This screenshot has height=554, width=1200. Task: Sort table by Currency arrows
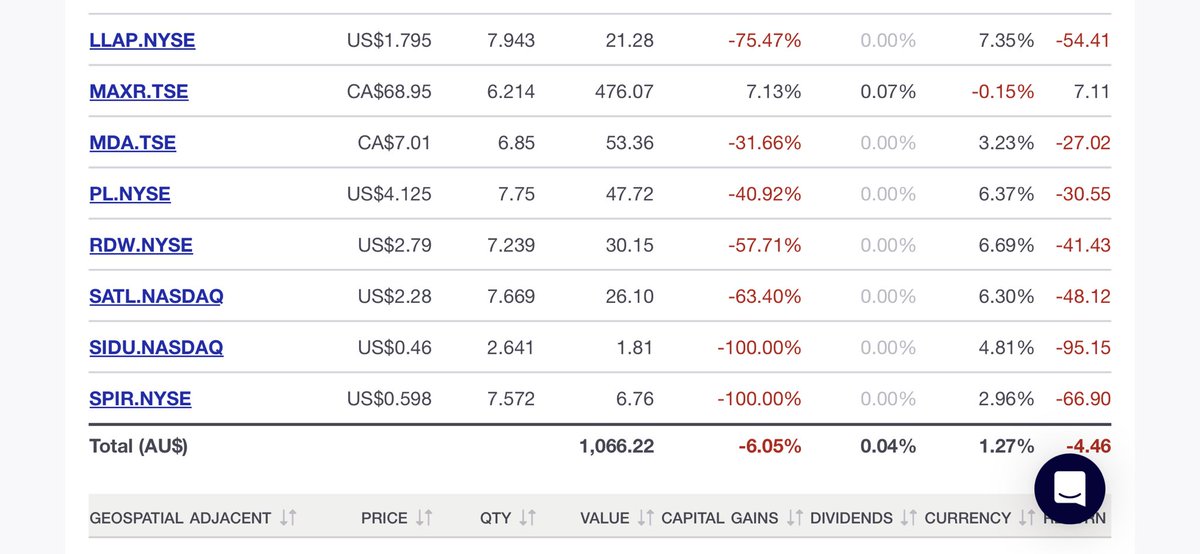click(1027, 518)
